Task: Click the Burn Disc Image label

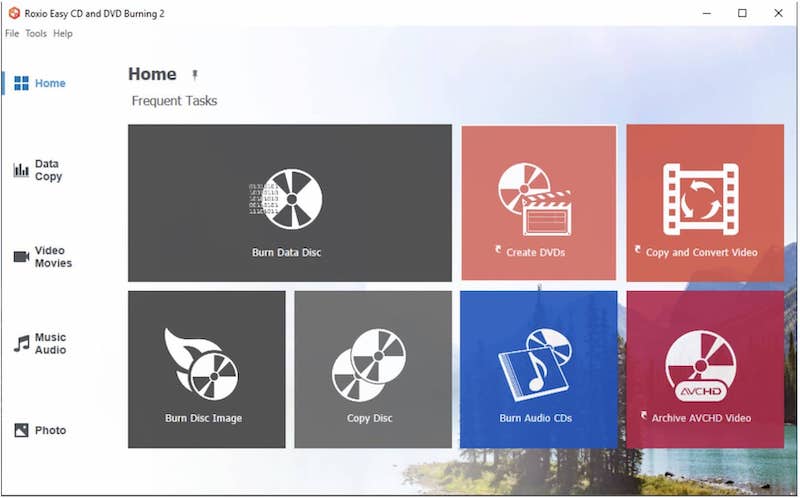Action: [x=204, y=418]
